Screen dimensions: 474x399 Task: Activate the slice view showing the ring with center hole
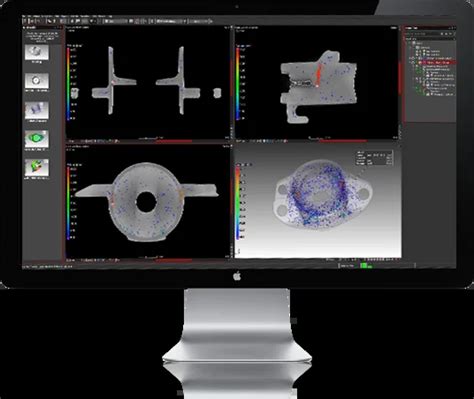(148, 202)
